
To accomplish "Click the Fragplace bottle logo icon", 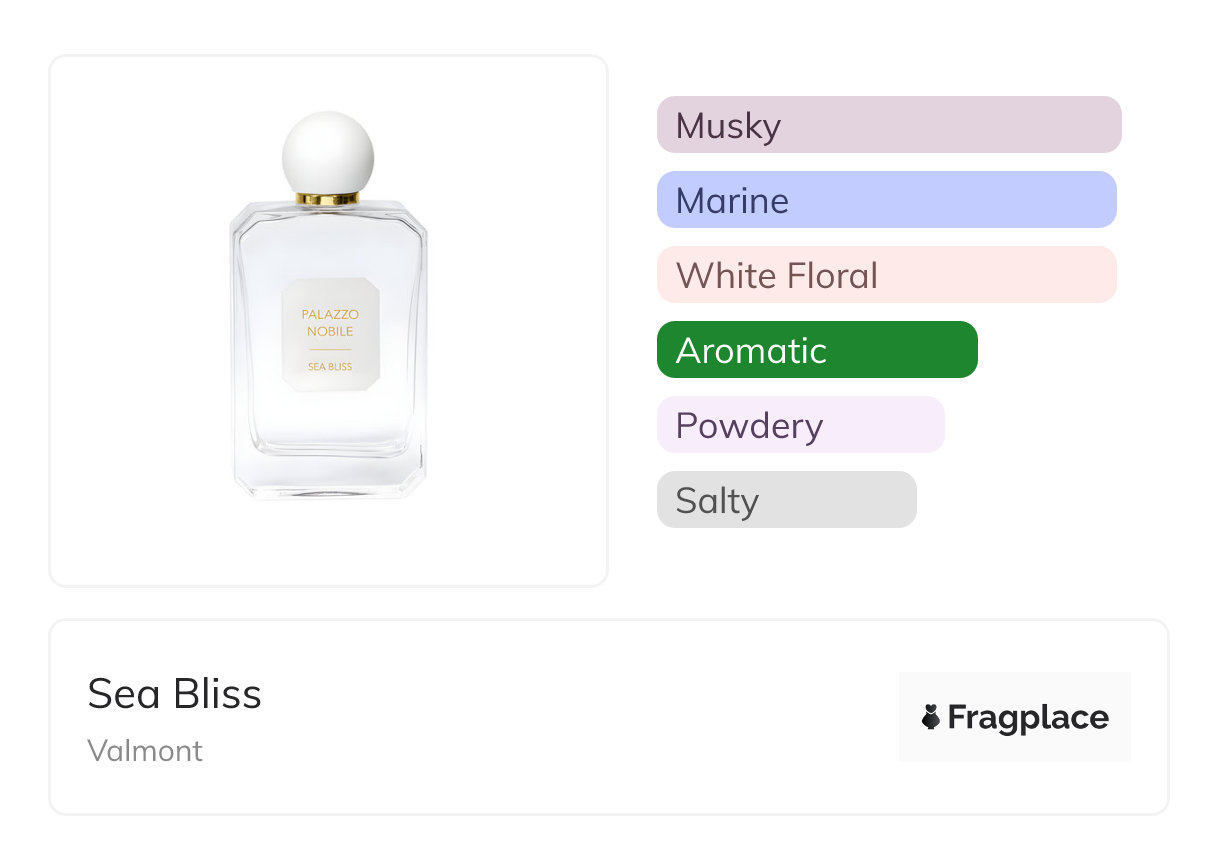I will [931, 717].
